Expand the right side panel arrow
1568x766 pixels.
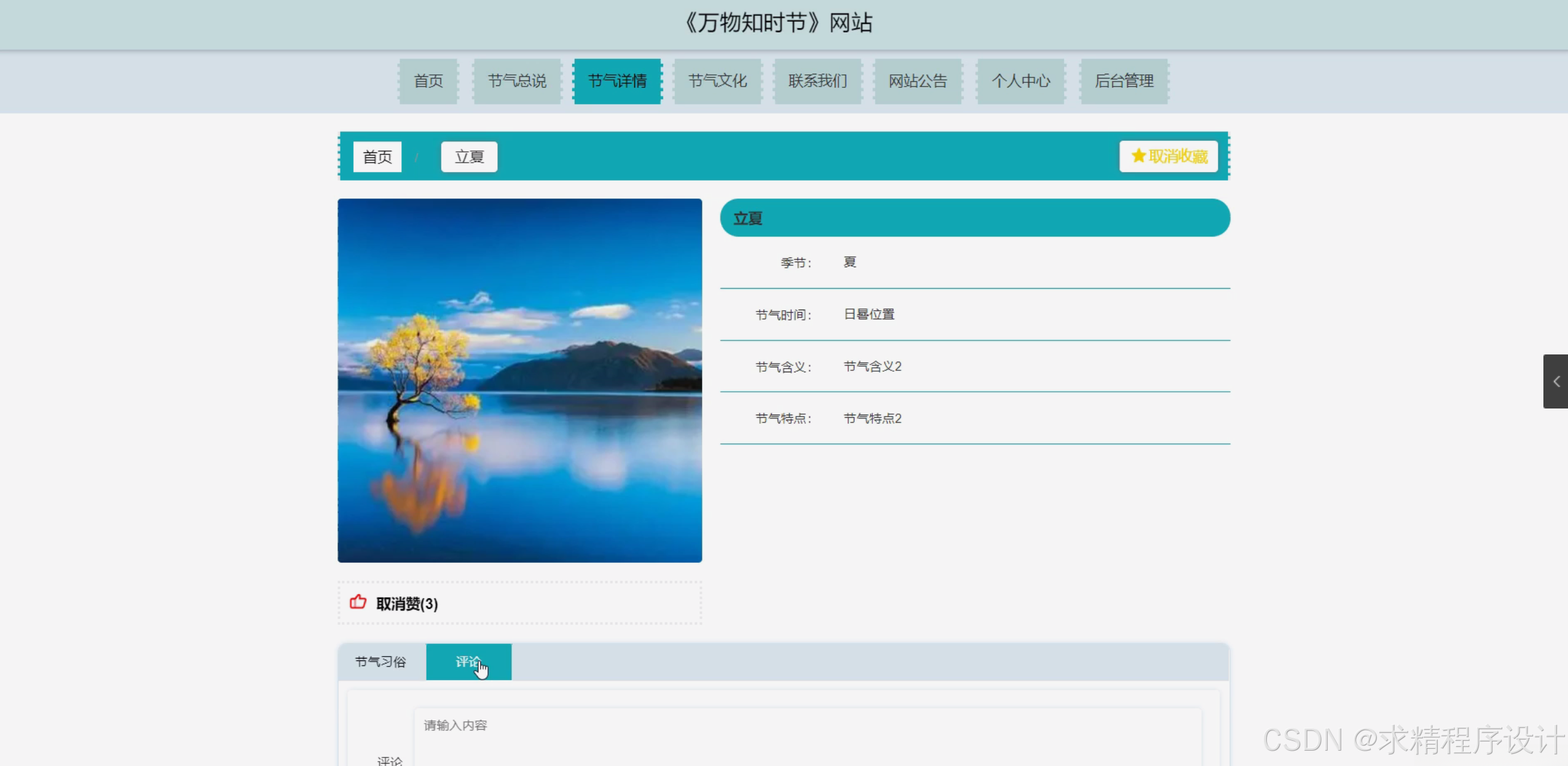coord(1556,381)
